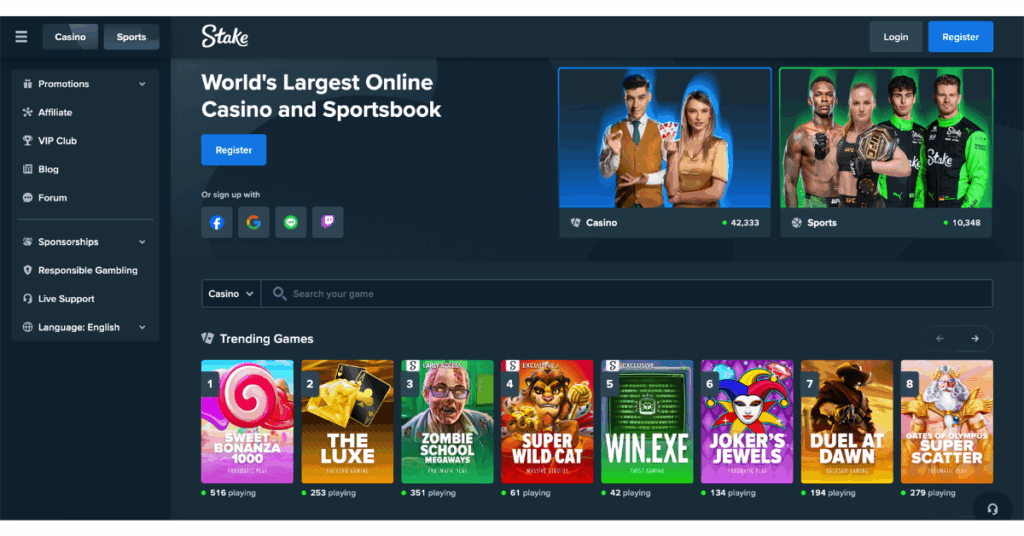This screenshot has width=1024, height=536.
Task: Click the Register button in header
Action: click(961, 37)
